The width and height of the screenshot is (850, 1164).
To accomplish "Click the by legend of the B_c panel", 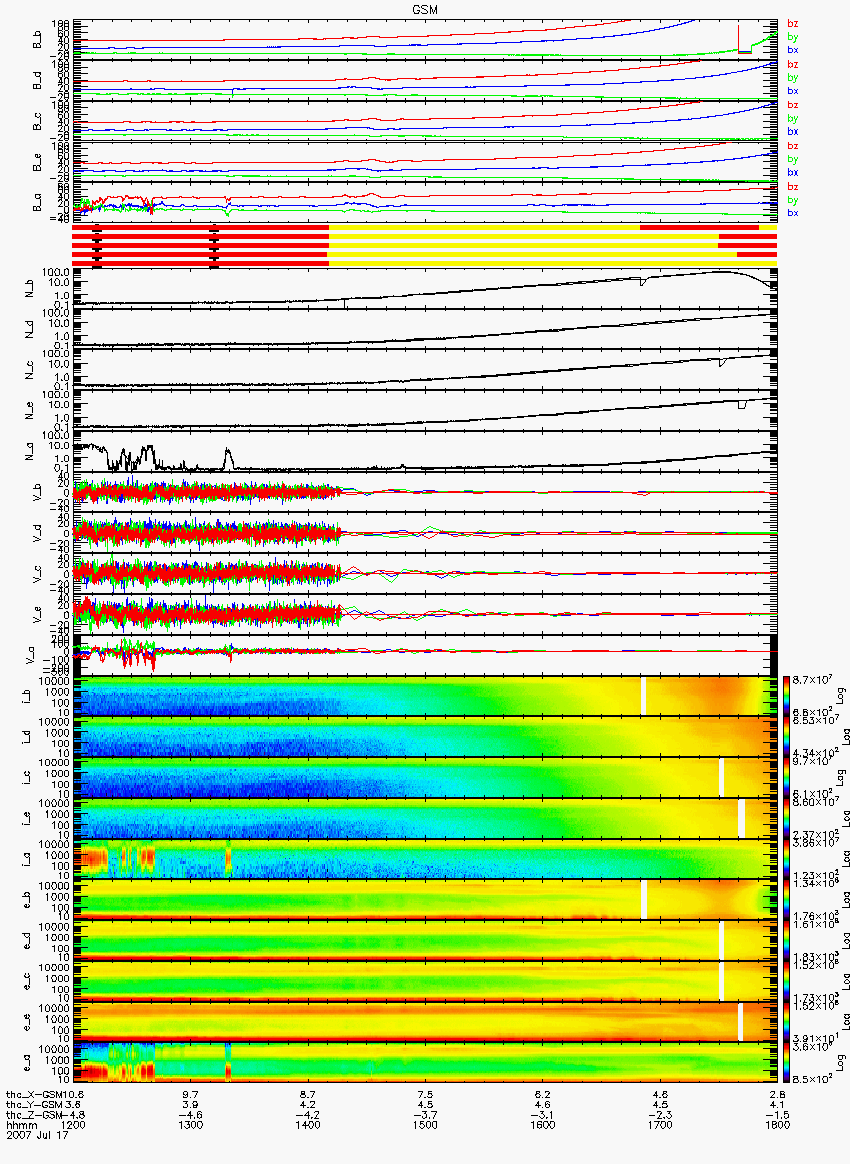I will 793,118.
